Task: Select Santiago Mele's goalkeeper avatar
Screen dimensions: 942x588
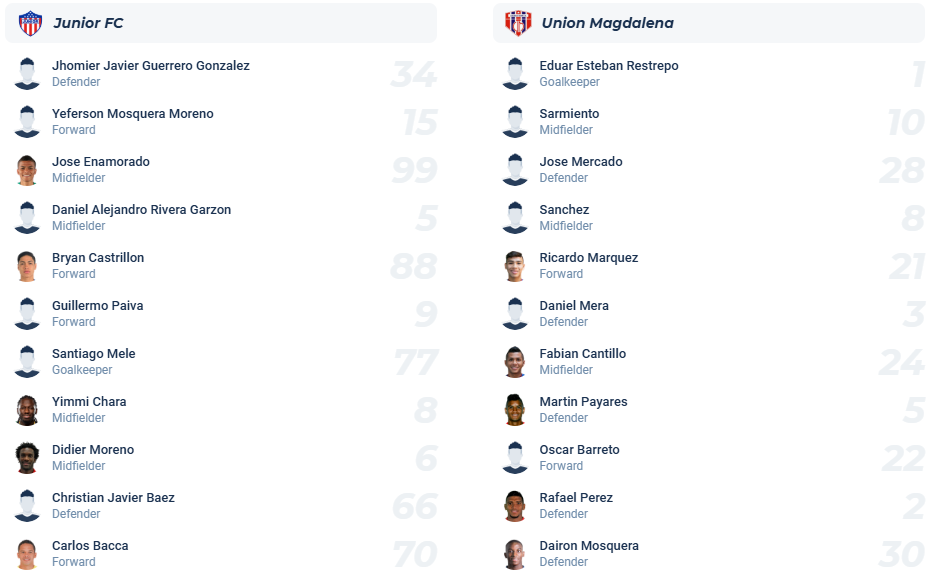Action: (27, 361)
